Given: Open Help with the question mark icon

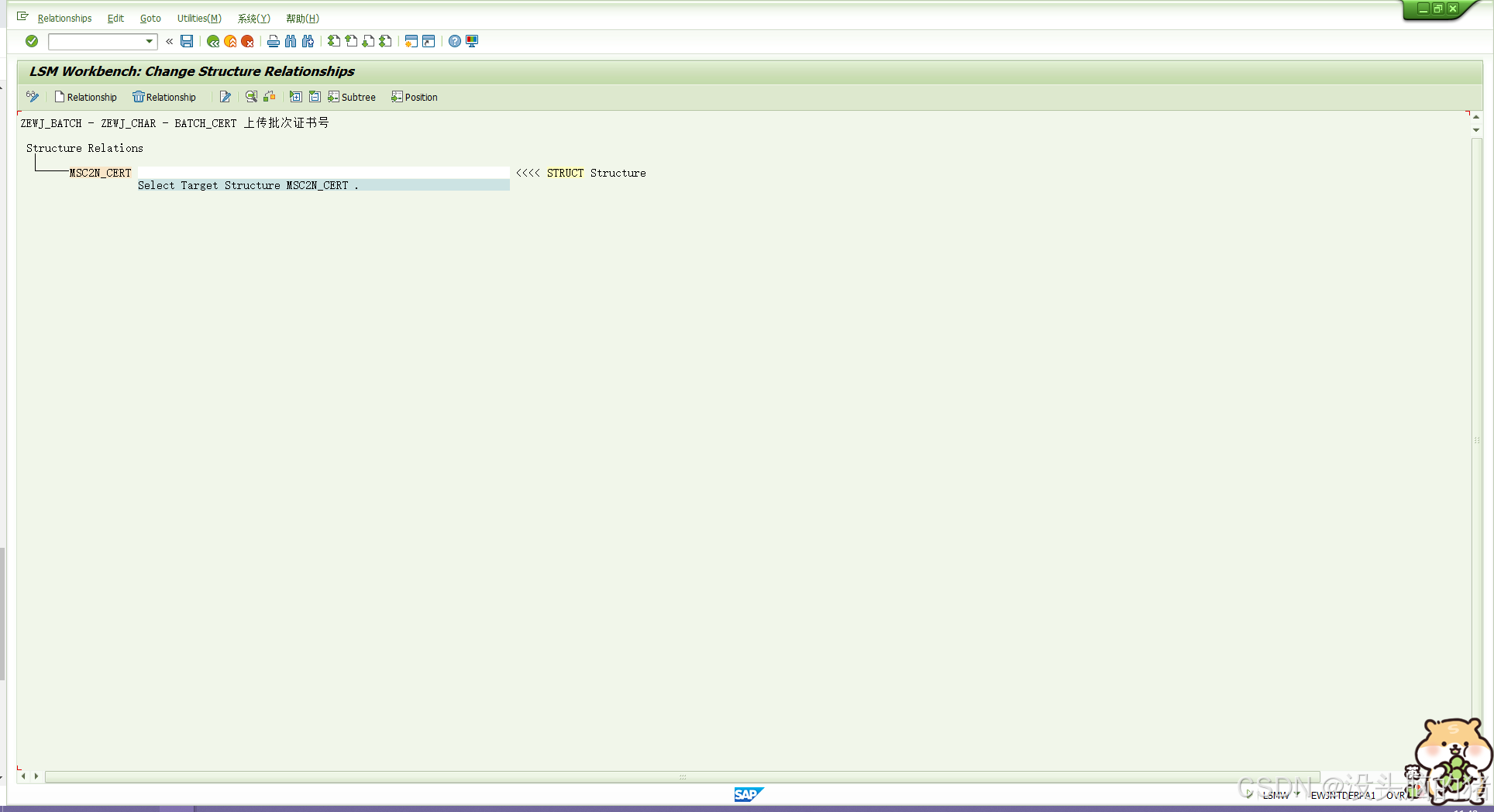Looking at the screenshot, I should [x=455, y=41].
